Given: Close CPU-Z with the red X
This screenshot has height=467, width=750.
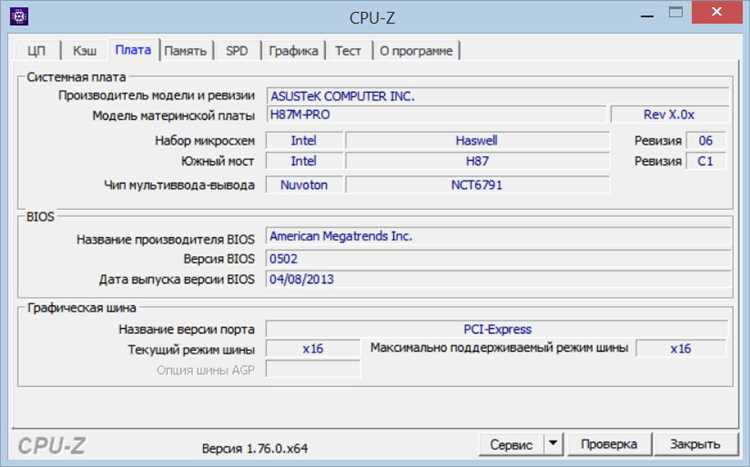Looking at the screenshot, I should [x=717, y=12].
